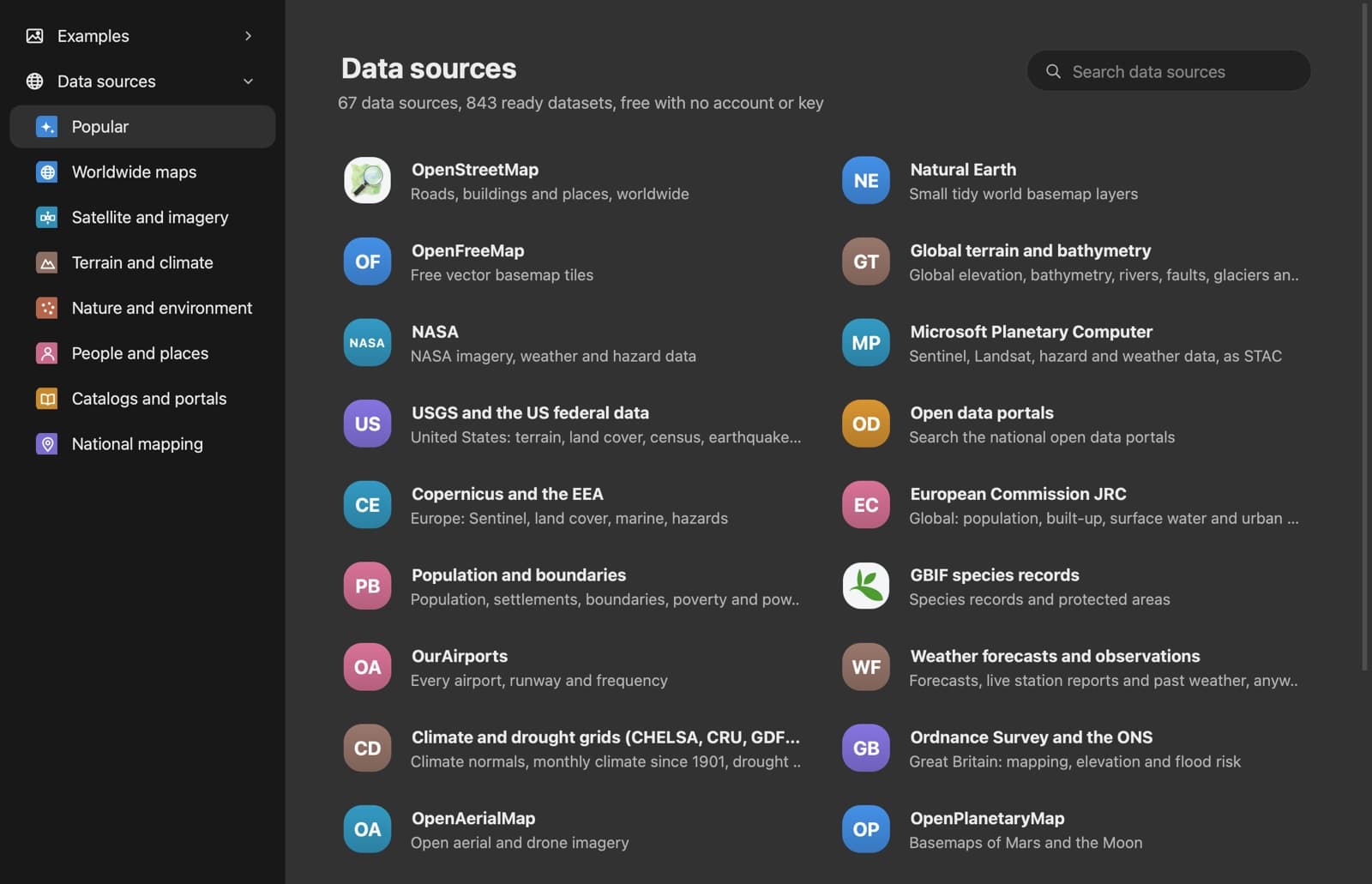Click "Basemaps of Mars and the Moon" text
This screenshot has height=884, width=1372.
[x=1026, y=843]
